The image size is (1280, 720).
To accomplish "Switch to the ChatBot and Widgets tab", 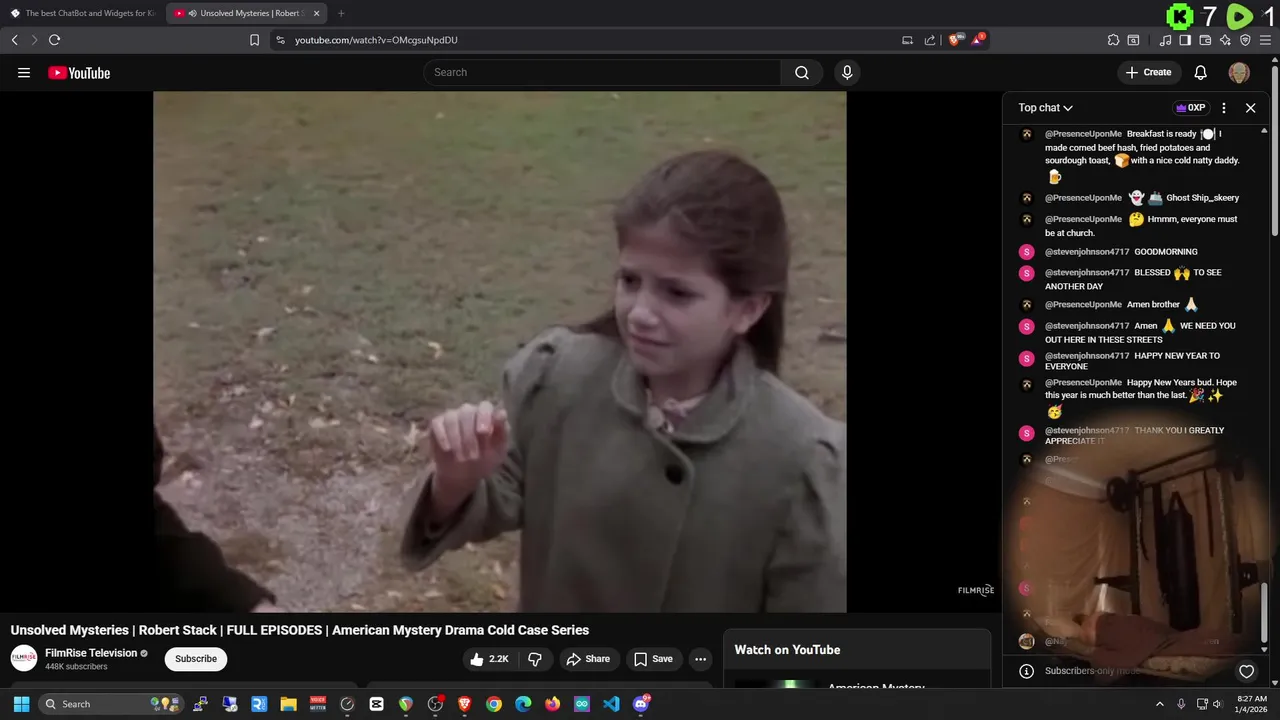I will point(83,13).
